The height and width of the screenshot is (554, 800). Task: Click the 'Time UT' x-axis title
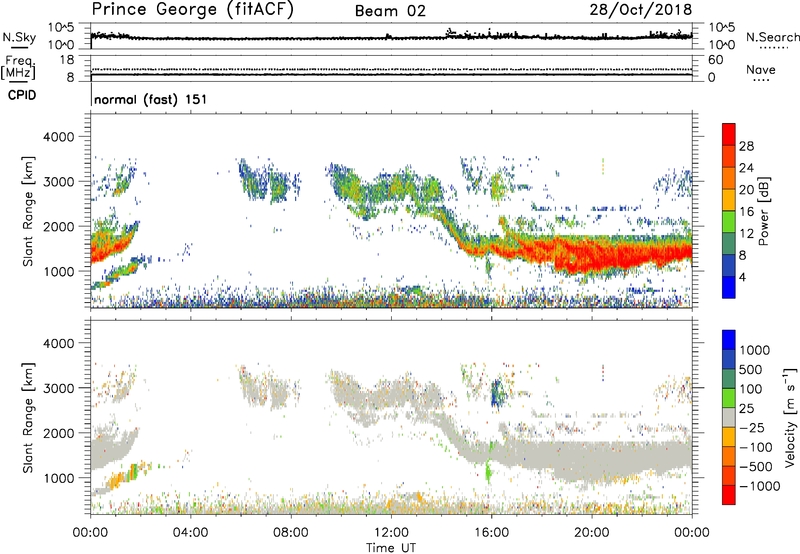click(x=391, y=547)
